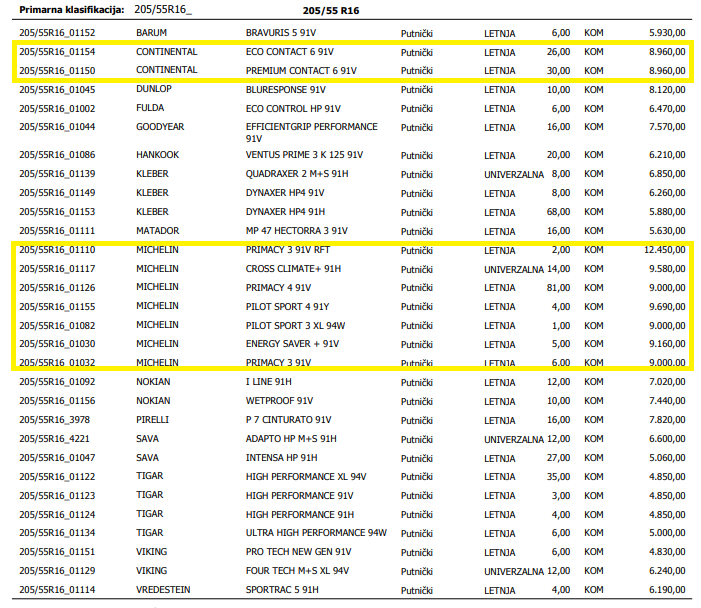Click the BLURESPONSE 91V model
Image resolution: width=701 pixels, height=608 pixels.
(x=286, y=90)
